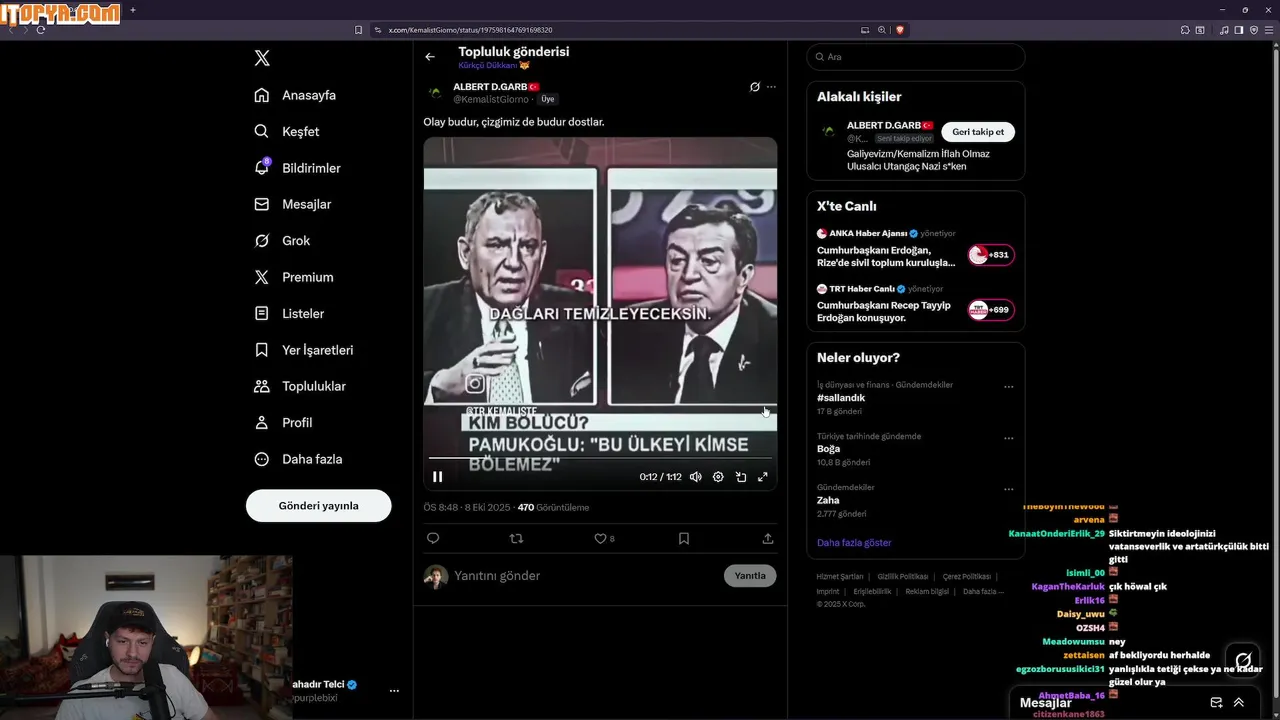Image resolution: width=1280 pixels, height=720 pixels.
Task: Open the Zaha trend
Action: click(x=828, y=500)
